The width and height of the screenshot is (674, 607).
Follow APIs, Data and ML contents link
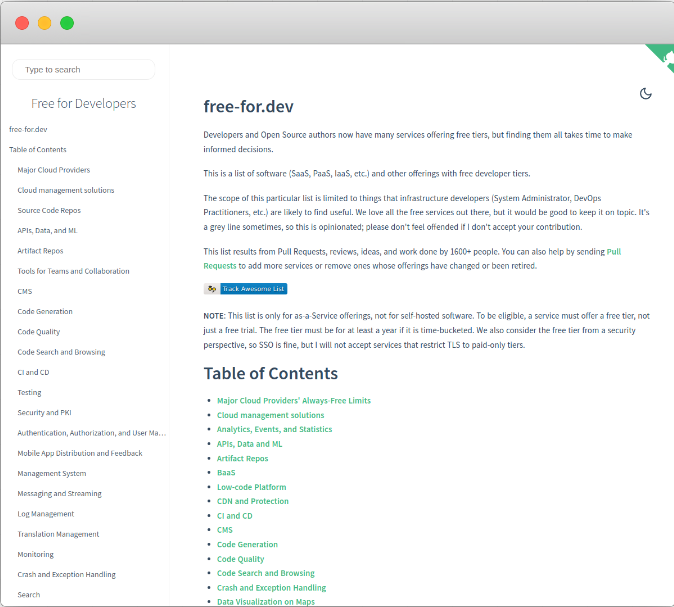pyautogui.click(x=249, y=444)
